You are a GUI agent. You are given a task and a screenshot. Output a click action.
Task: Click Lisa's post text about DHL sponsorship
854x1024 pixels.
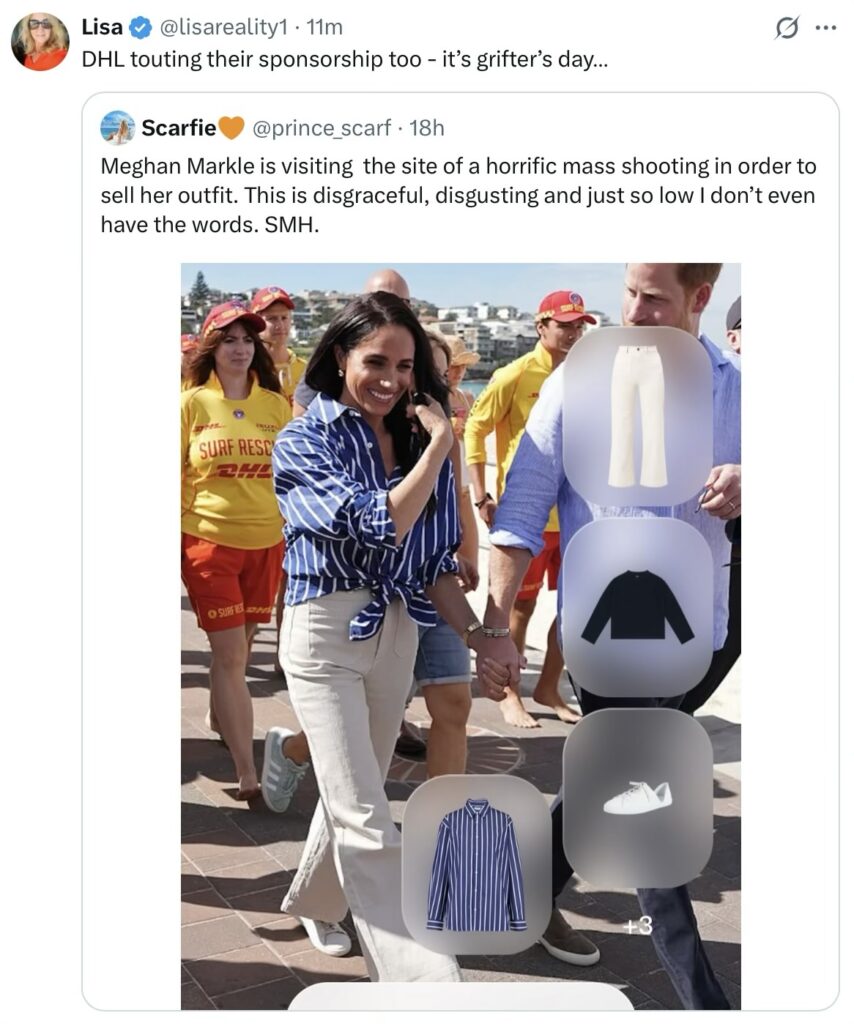(345, 59)
